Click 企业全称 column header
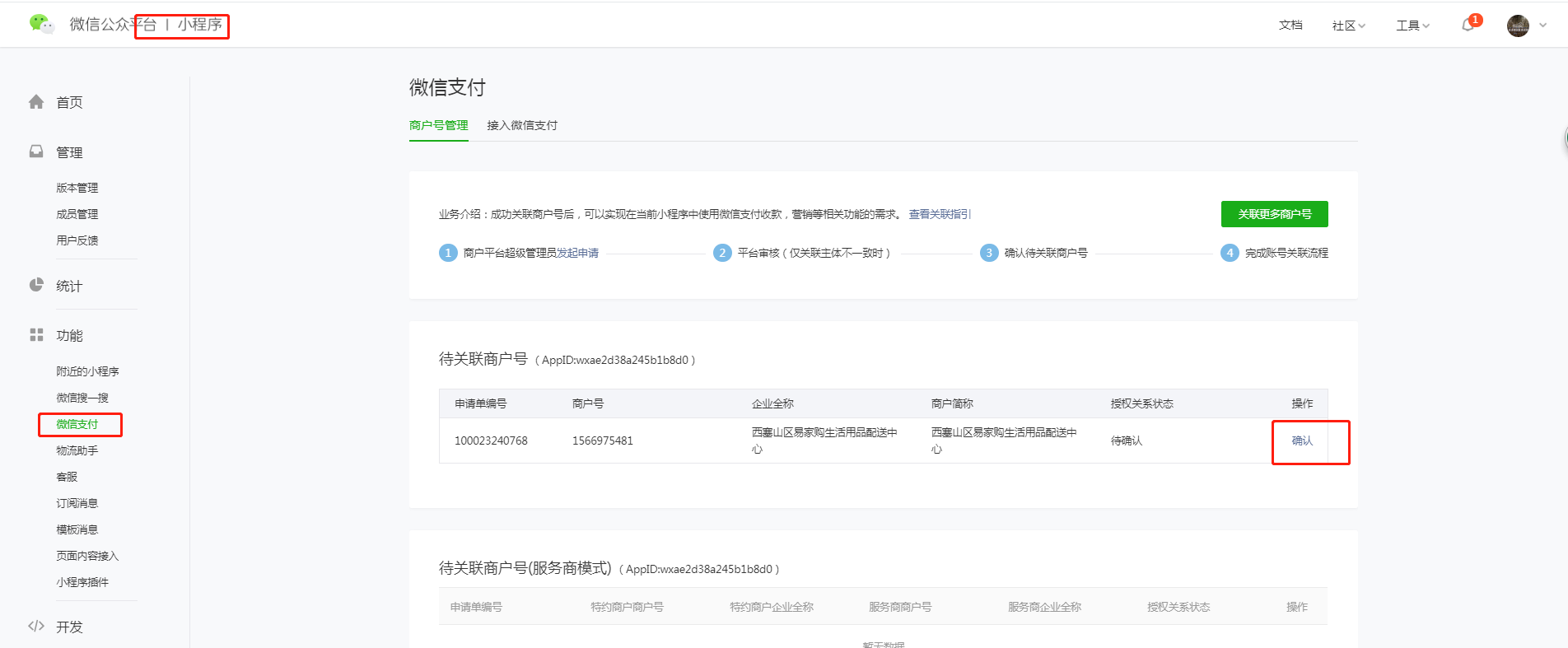 [772, 403]
